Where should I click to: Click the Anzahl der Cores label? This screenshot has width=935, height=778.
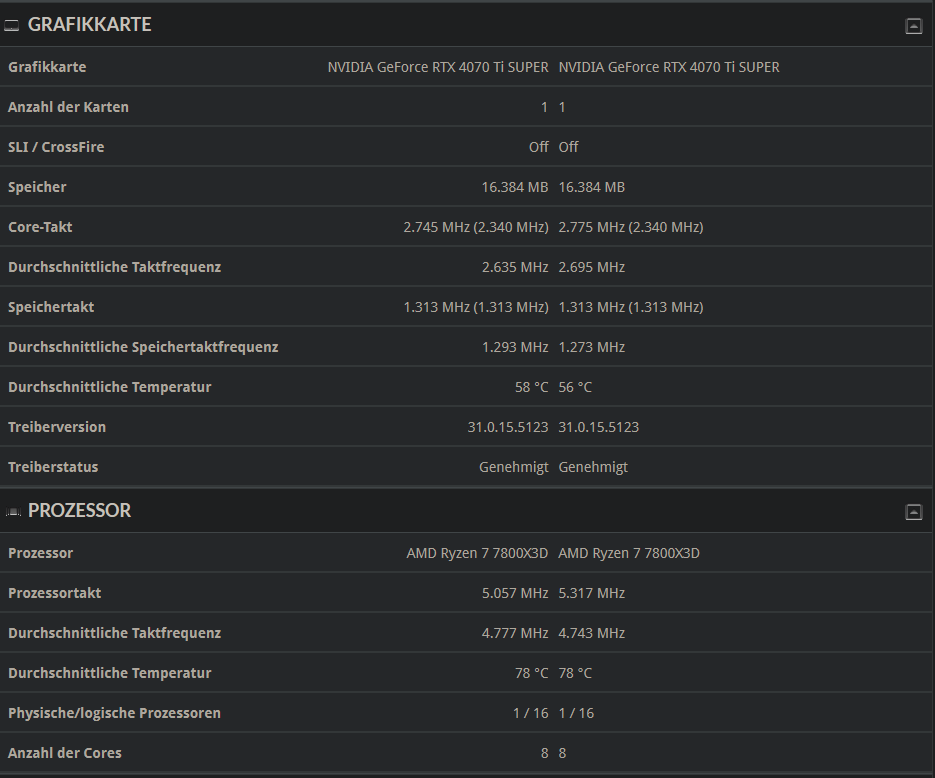[64, 753]
